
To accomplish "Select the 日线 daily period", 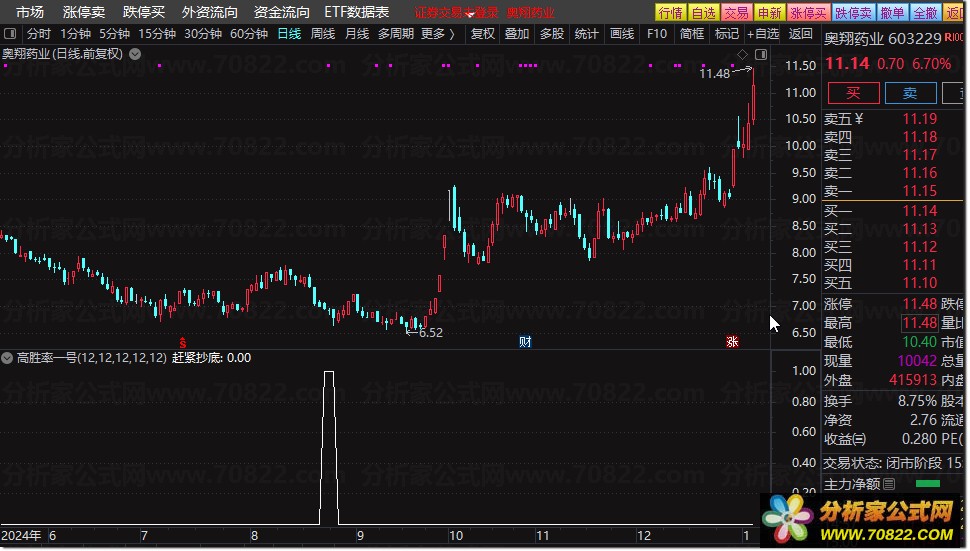I will pyautogui.click(x=289, y=33).
